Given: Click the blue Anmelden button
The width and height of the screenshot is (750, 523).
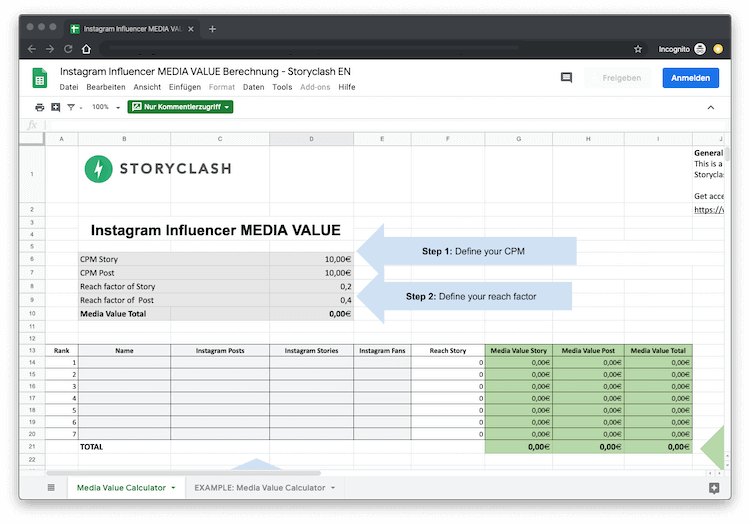Looking at the screenshot, I should (690, 78).
